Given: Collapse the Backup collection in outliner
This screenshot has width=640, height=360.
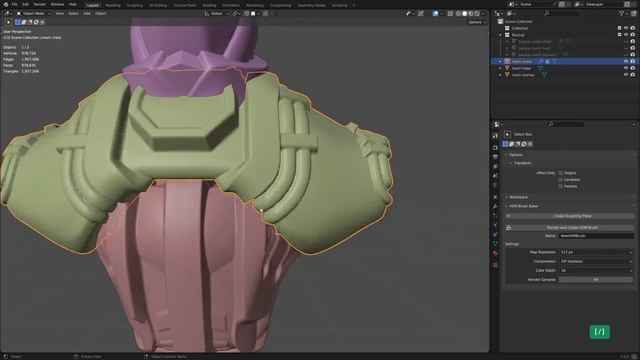Looking at the screenshot, I should [500, 35].
